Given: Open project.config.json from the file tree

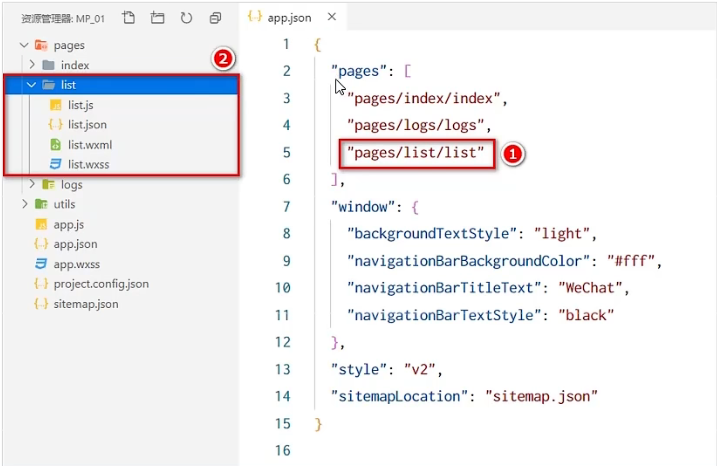Looking at the screenshot, I should (x=101, y=284).
